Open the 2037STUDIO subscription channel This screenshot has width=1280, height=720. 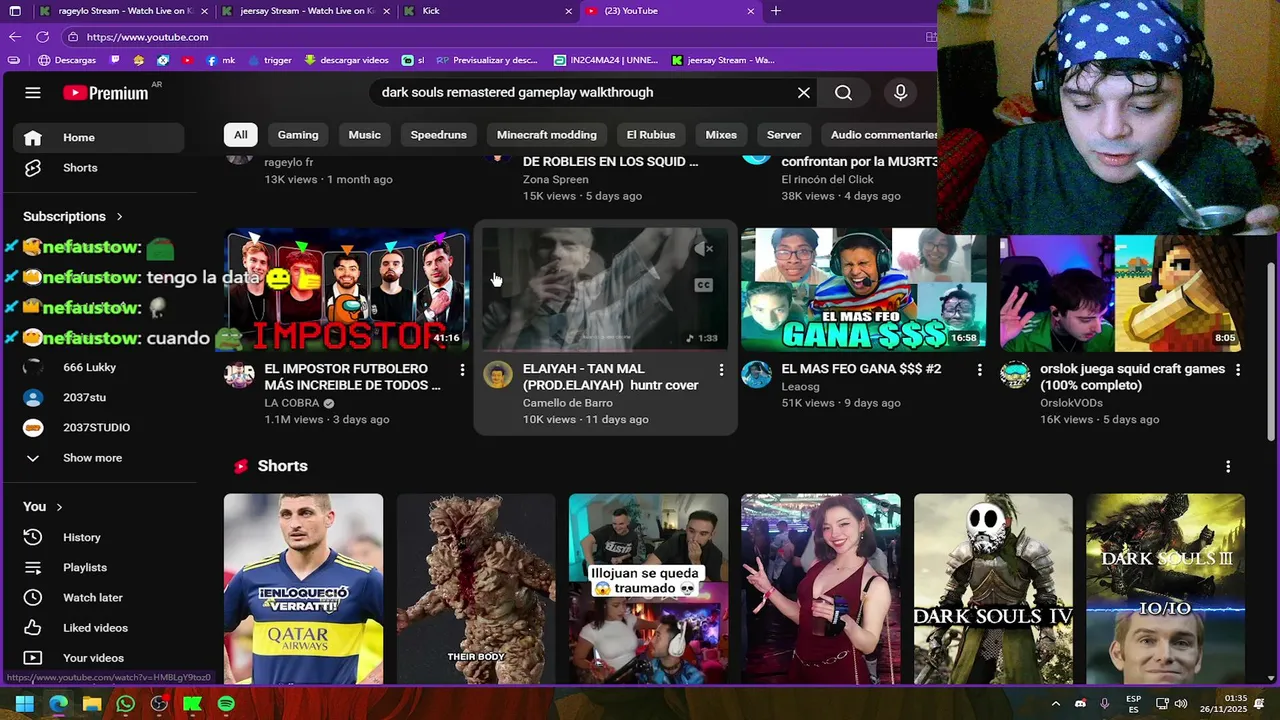(x=98, y=427)
